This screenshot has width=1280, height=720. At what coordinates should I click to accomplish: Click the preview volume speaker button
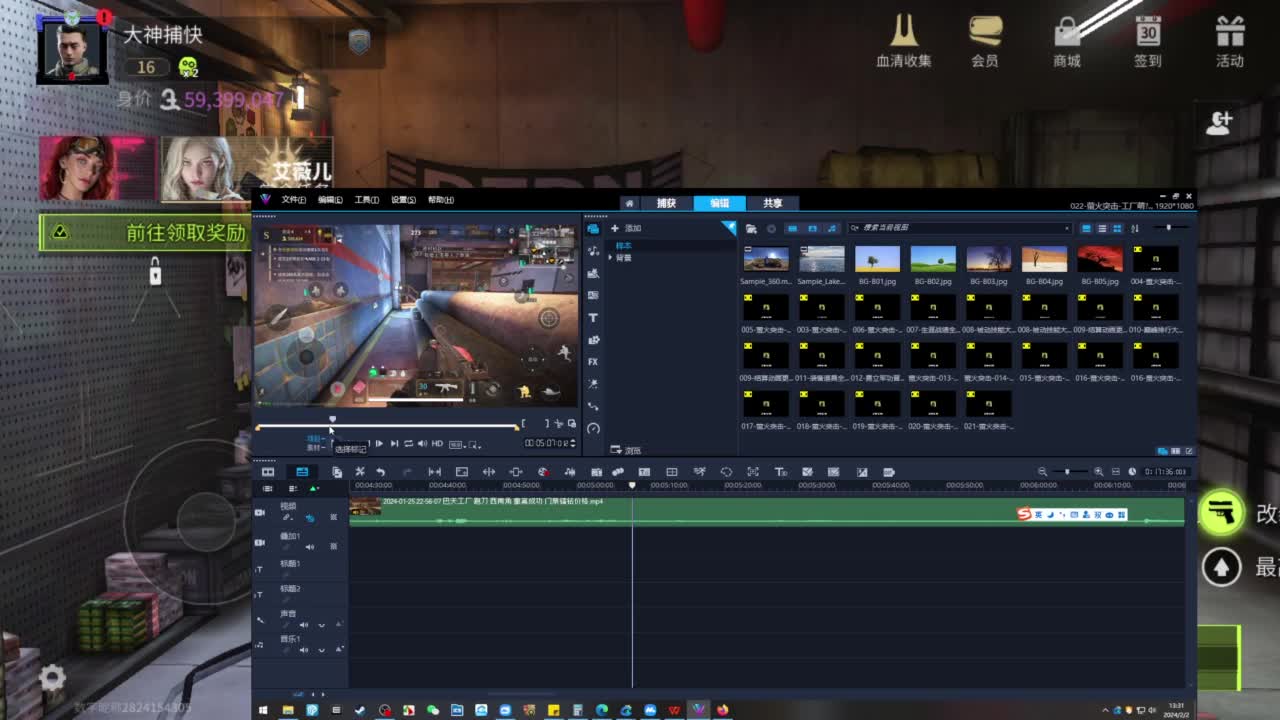pos(422,443)
